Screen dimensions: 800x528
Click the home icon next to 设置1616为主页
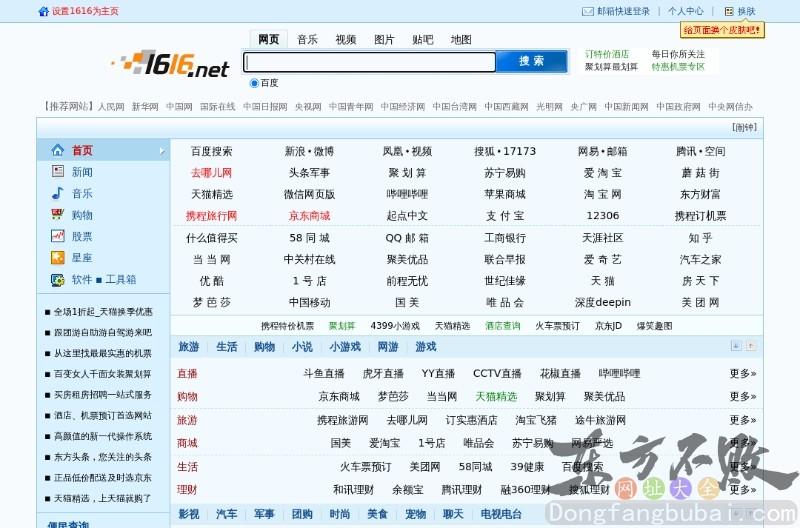(44, 11)
